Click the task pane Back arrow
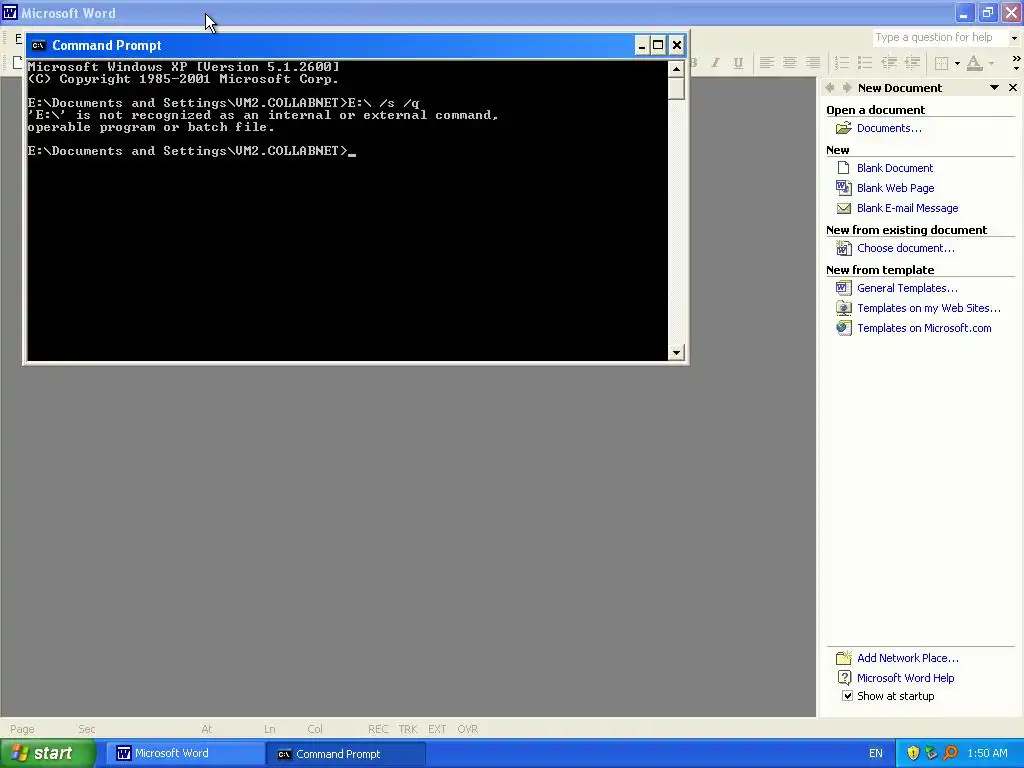The width and height of the screenshot is (1024, 768). (830, 88)
